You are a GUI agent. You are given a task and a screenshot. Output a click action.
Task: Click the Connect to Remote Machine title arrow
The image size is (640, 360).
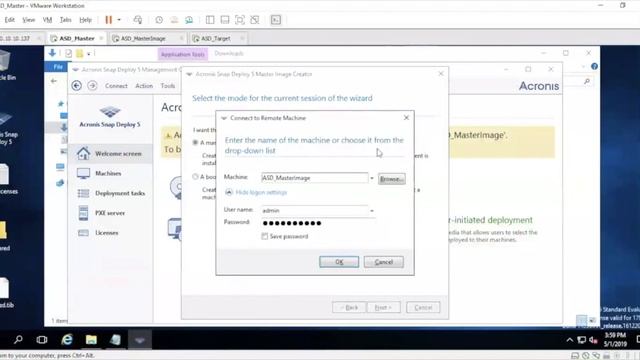224,118
